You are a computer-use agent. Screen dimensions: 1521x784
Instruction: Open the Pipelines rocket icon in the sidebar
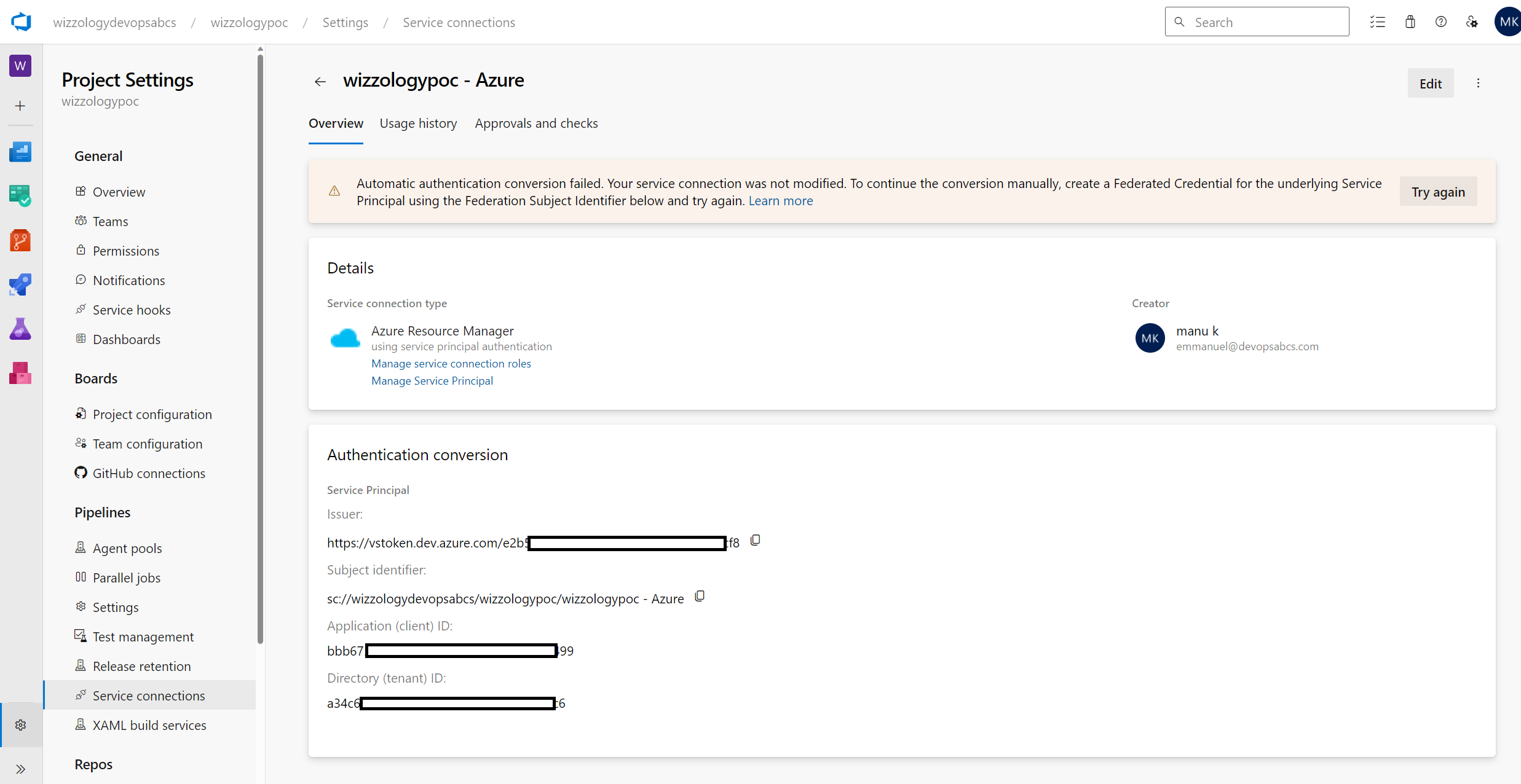20,284
